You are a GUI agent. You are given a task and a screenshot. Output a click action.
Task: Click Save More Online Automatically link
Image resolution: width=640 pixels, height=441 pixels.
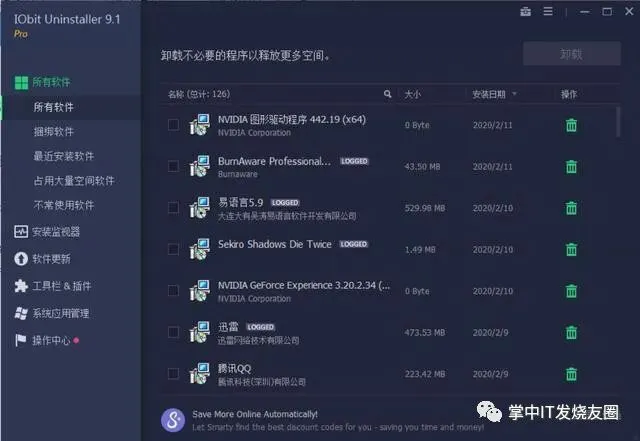tap(255, 414)
